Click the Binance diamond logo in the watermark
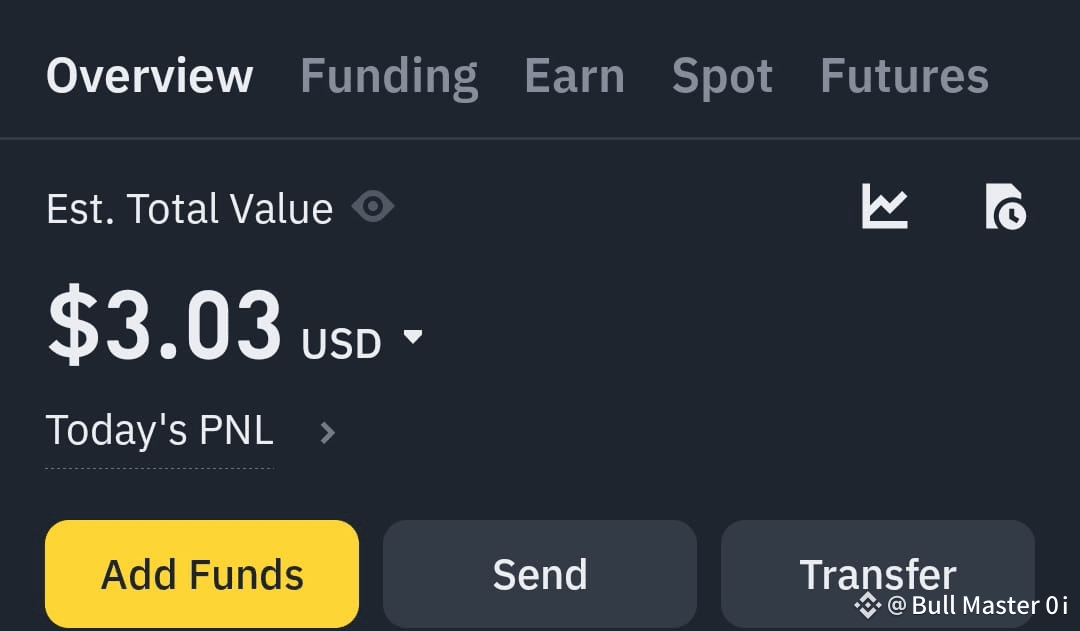Screen dimensions: 1080x631 [868, 605]
